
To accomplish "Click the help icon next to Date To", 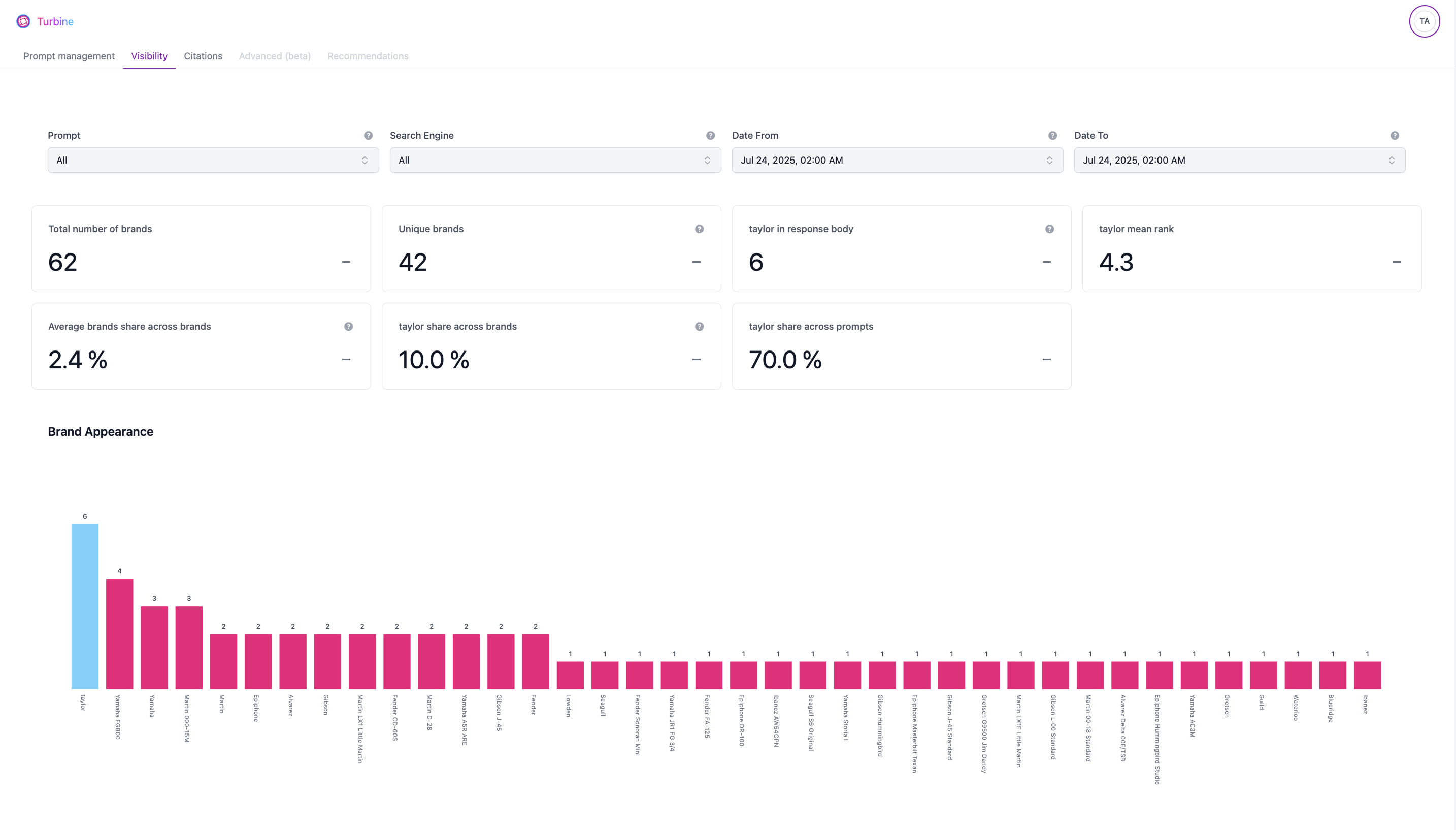I will tap(1395, 136).
